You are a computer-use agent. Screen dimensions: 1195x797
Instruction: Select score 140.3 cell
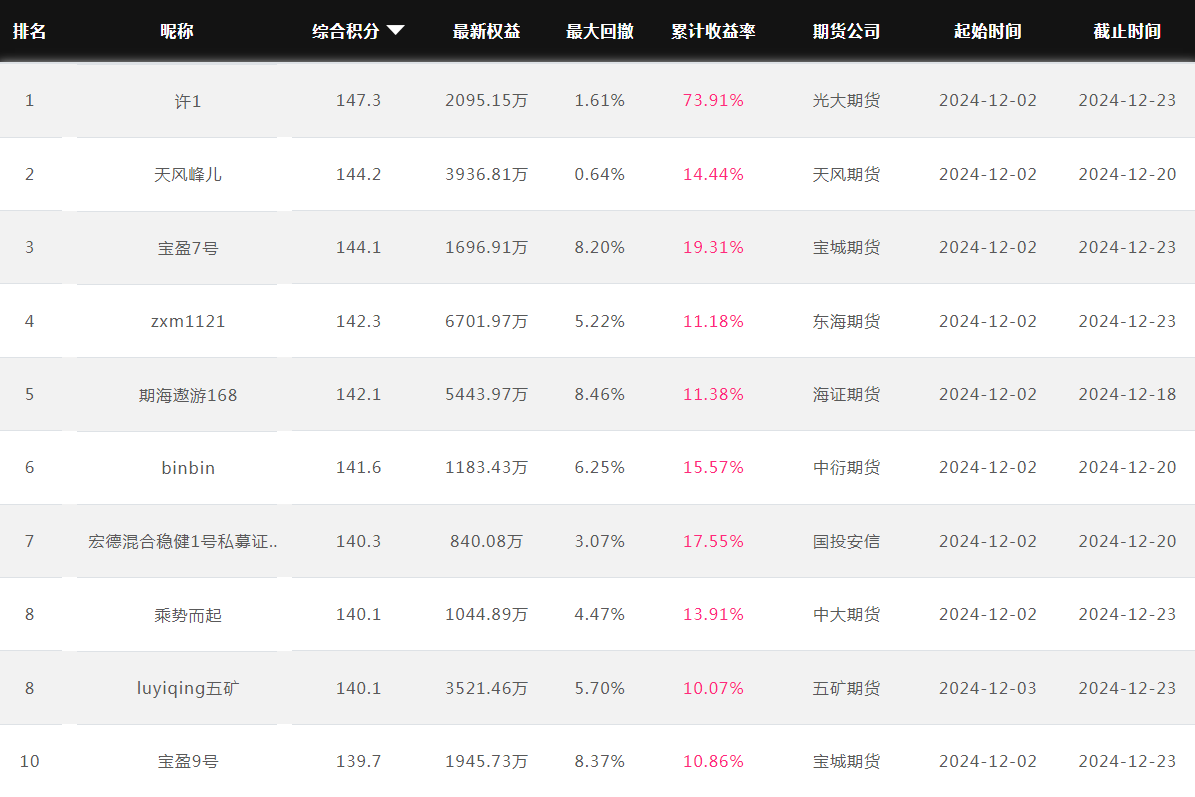point(358,542)
